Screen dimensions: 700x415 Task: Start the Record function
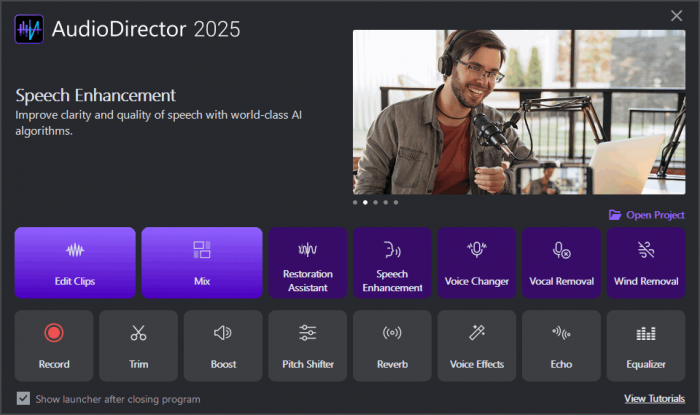pos(54,346)
